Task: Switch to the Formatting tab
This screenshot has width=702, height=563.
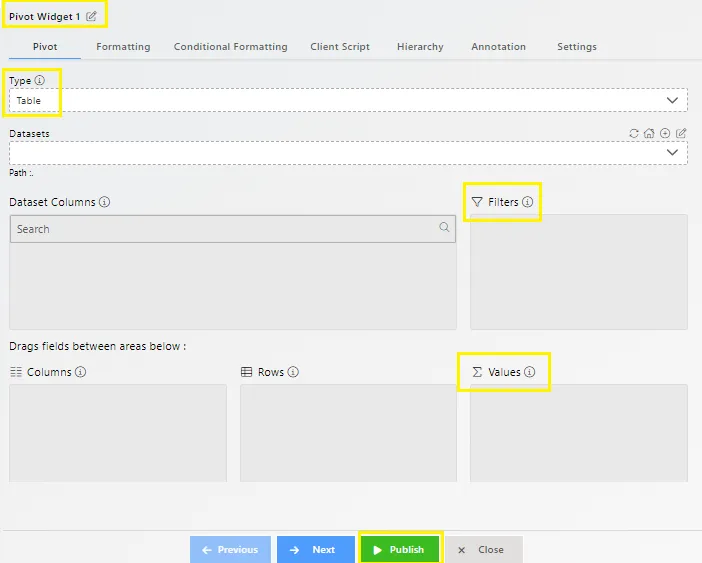Action: [x=123, y=47]
